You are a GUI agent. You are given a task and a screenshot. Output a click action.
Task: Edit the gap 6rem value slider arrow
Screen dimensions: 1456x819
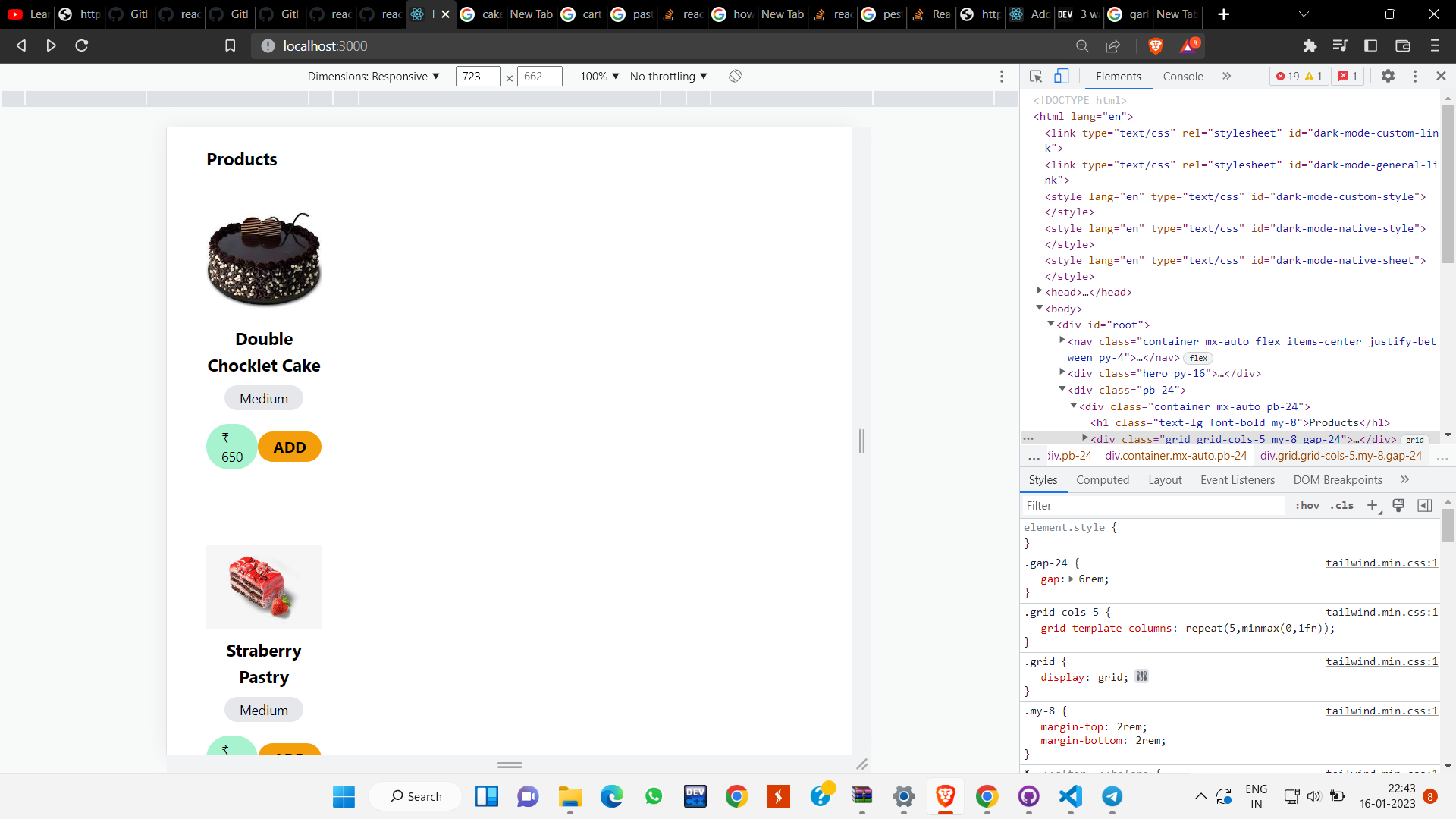tap(1072, 579)
